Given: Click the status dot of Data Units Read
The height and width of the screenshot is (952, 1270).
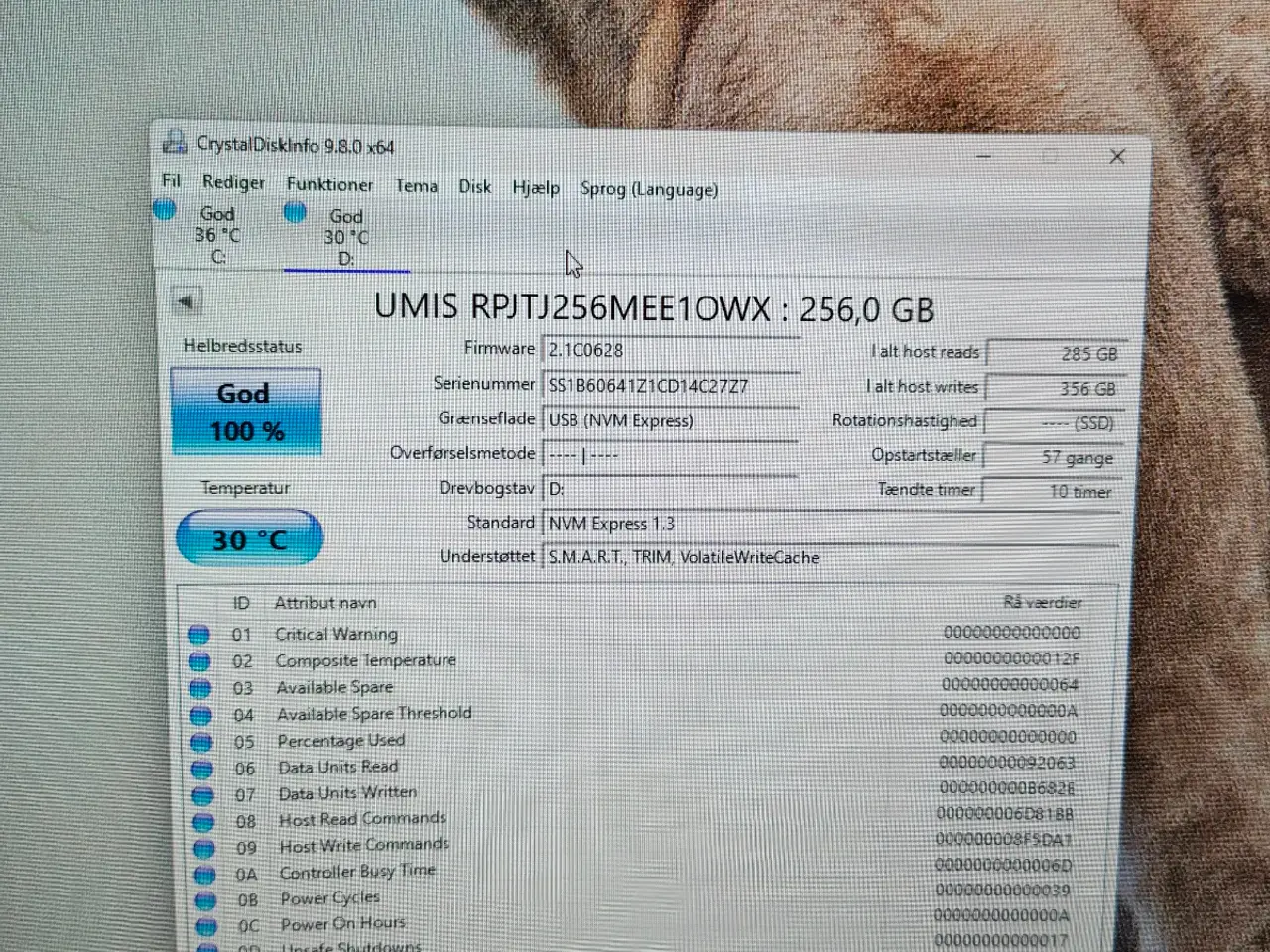Looking at the screenshot, I should (x=202, y=768).
